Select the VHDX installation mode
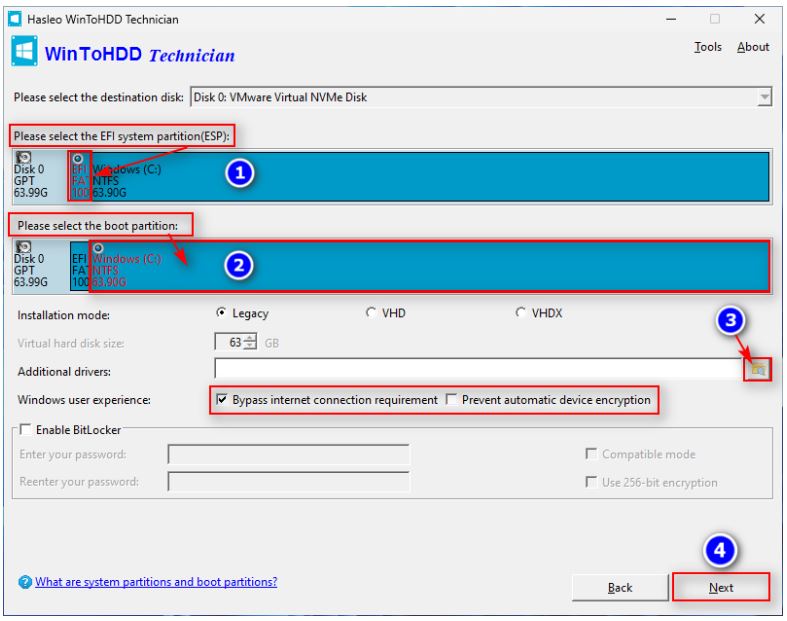 point(522,314)
